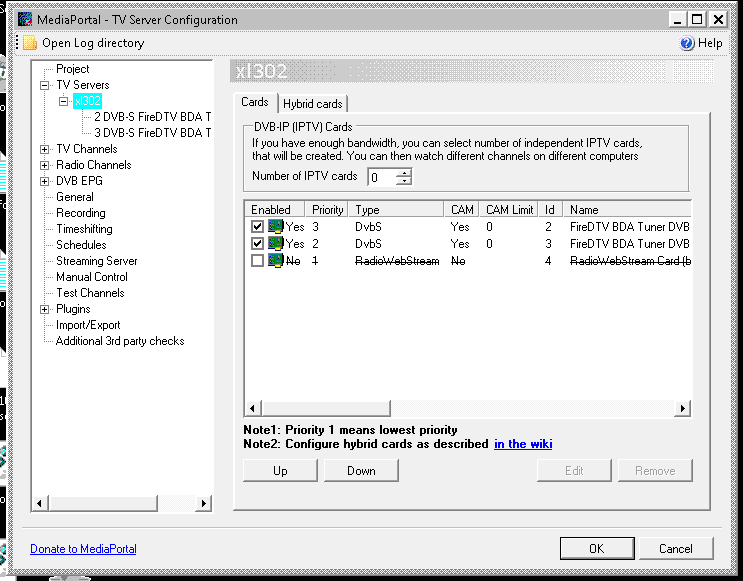Increase the number of IPTV cards
Viewport: 743px width, 581px height.
[403, 173]
